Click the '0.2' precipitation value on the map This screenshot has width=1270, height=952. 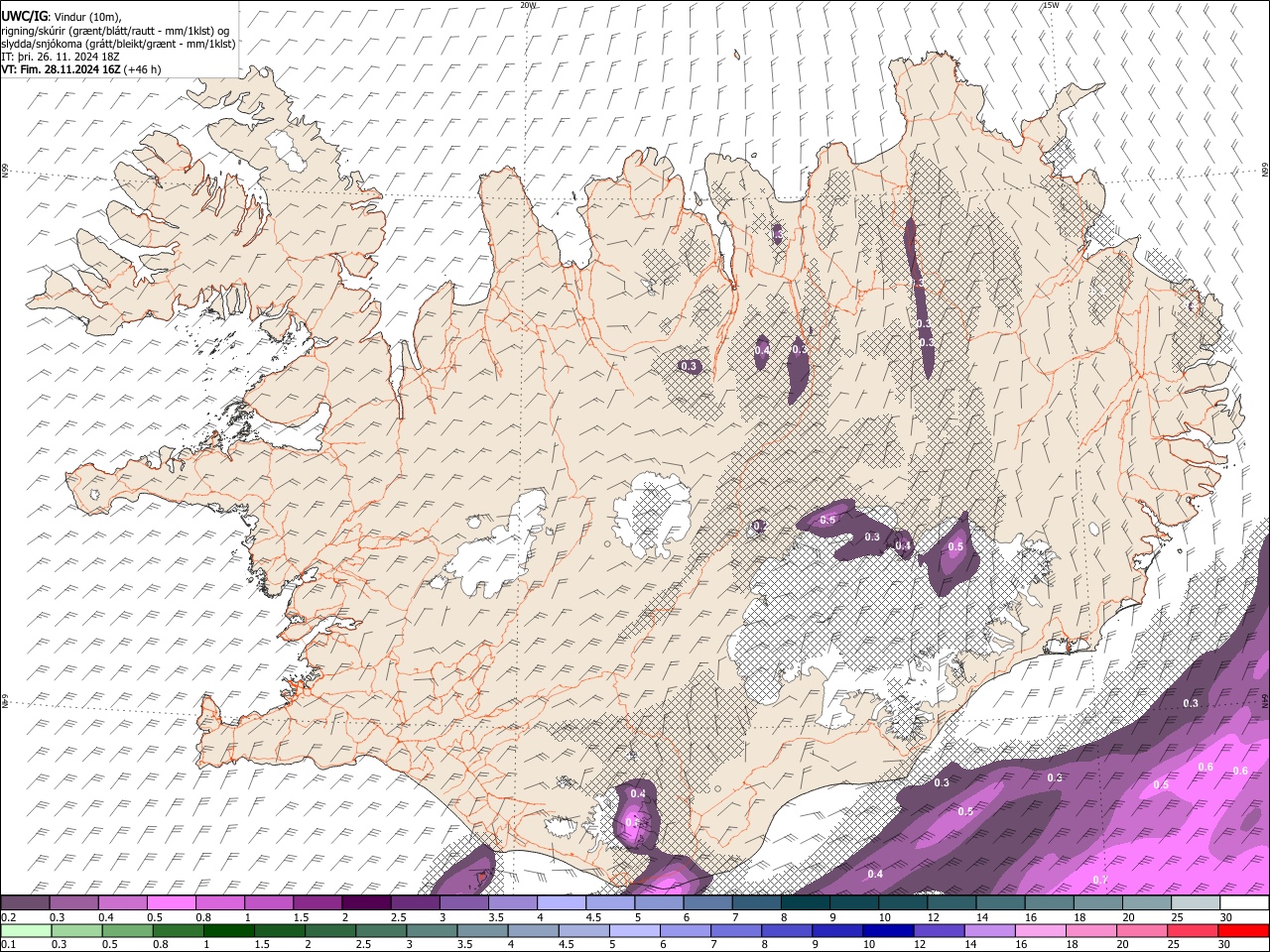(759, 526)
